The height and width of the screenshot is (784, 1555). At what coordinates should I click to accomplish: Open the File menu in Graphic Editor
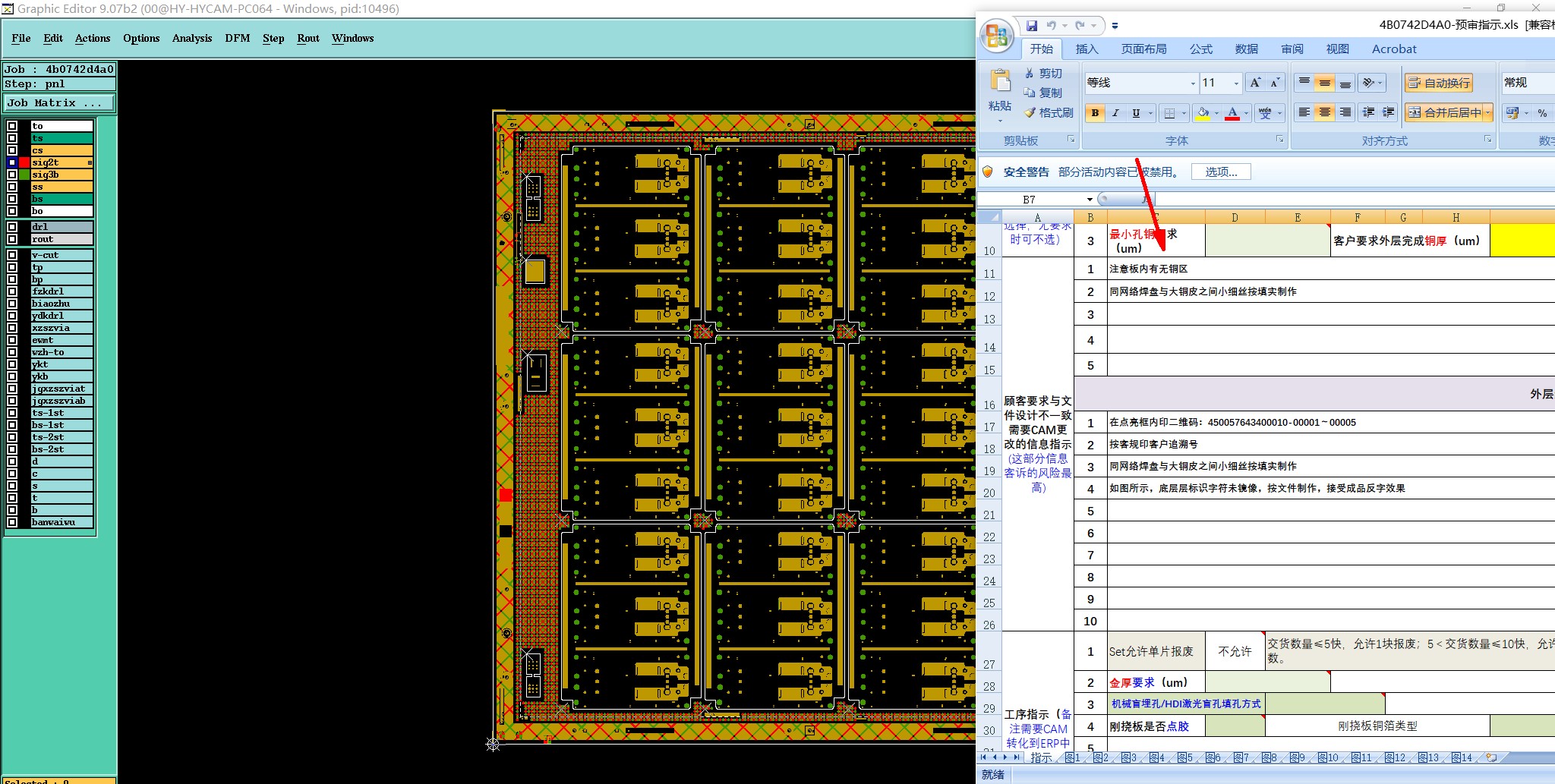click(x=21, y=38)
